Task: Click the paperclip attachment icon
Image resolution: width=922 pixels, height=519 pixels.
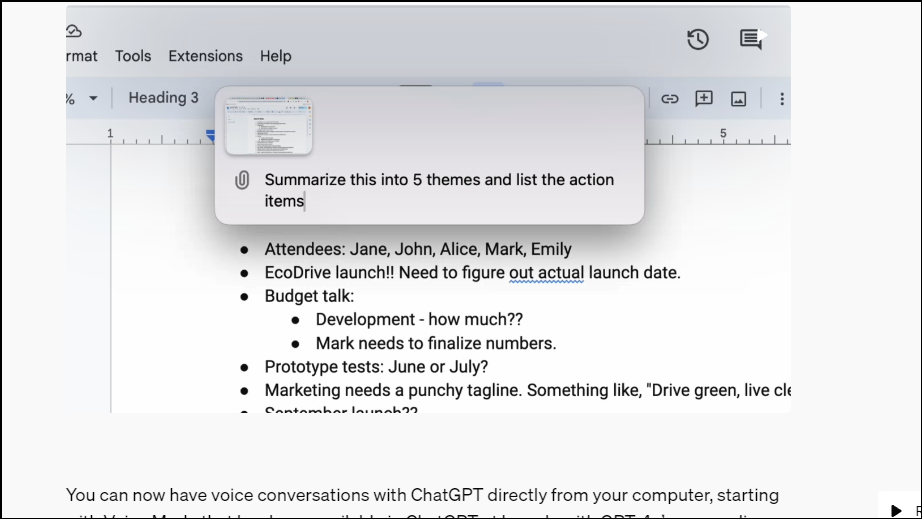Action: click(242, 180)
